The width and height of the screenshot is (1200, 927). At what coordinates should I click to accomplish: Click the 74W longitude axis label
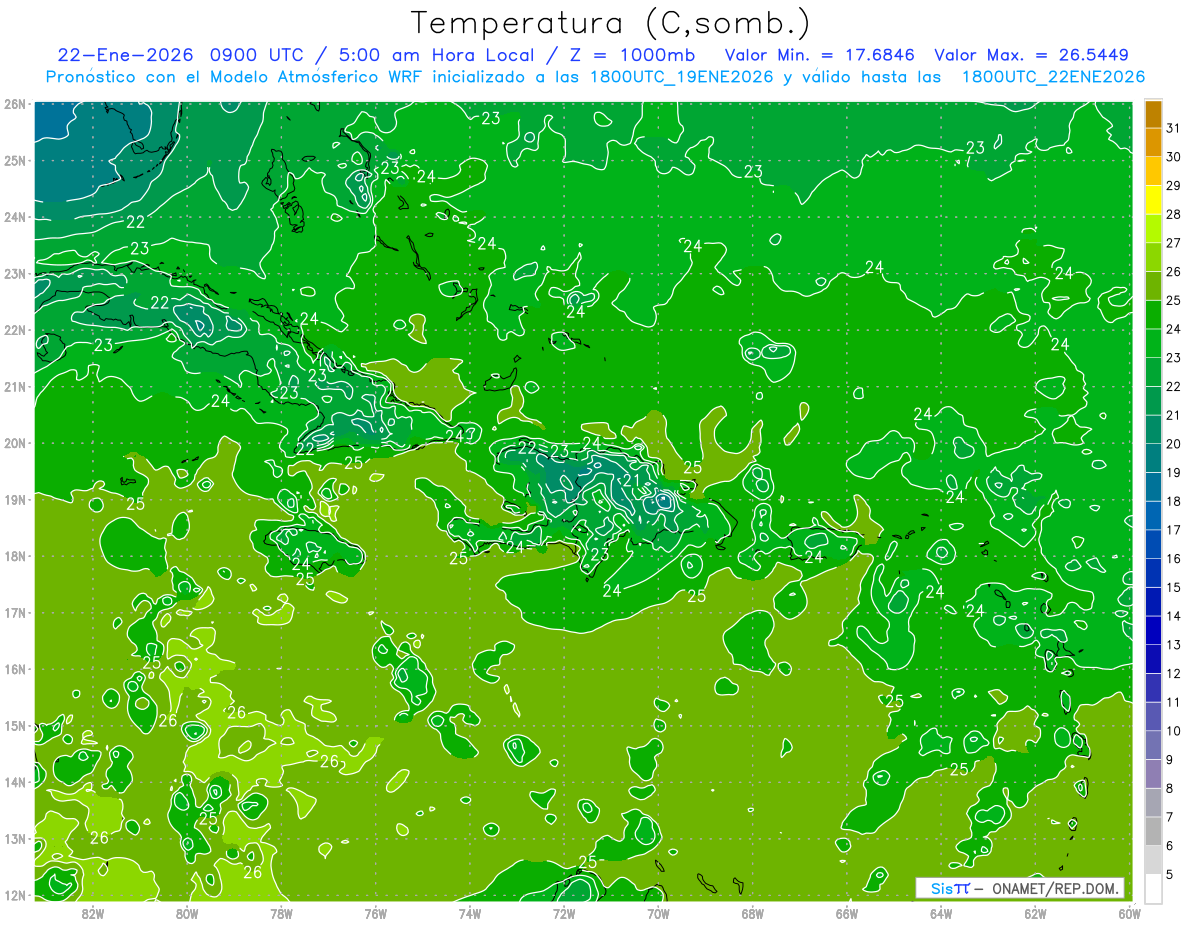tap(470, 913)
